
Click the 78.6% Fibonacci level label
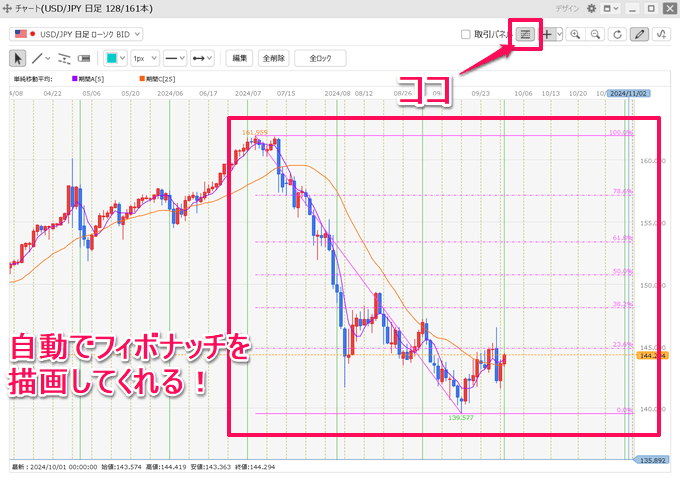point(623,191)
